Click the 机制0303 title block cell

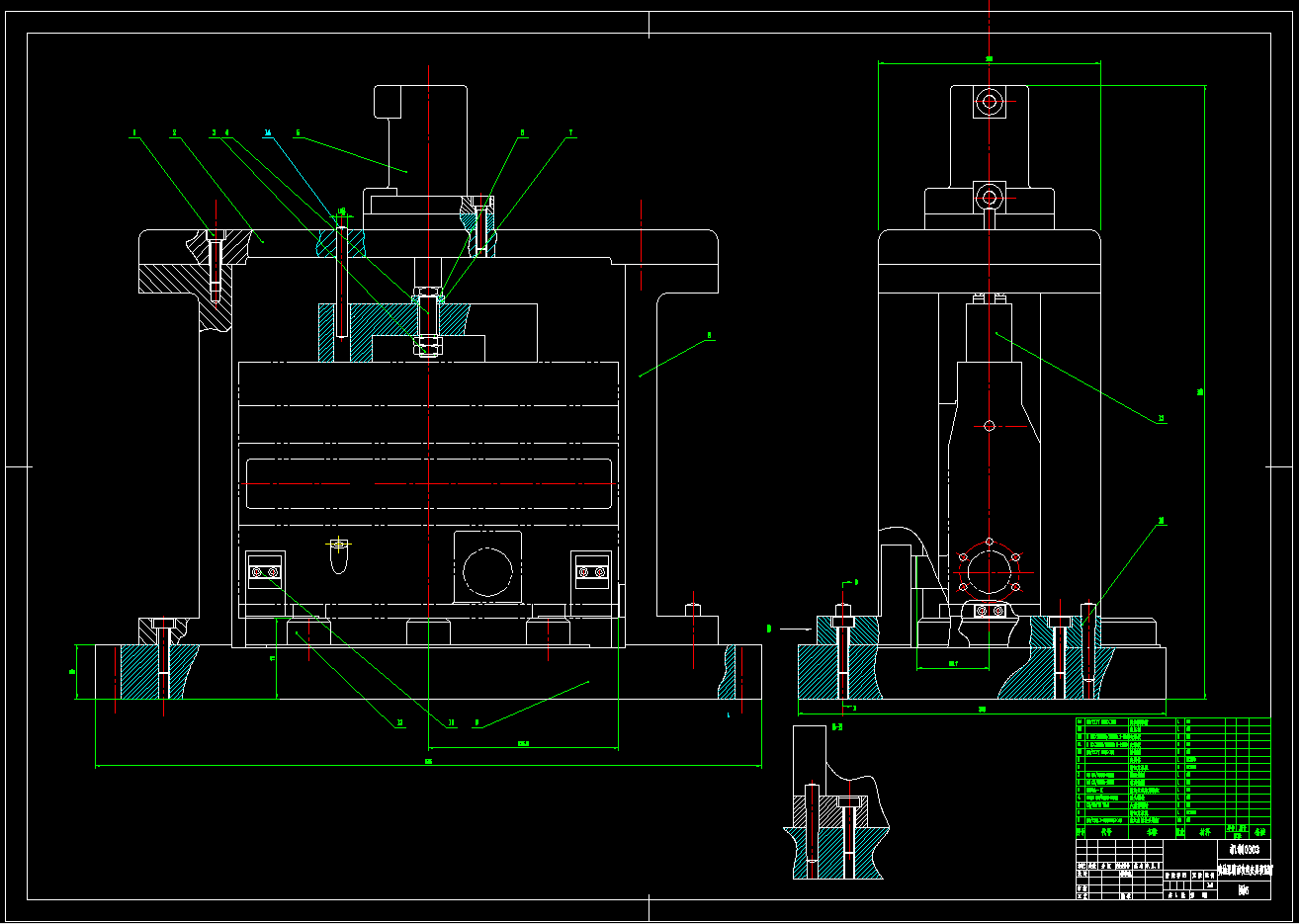tap(1244, 848)
